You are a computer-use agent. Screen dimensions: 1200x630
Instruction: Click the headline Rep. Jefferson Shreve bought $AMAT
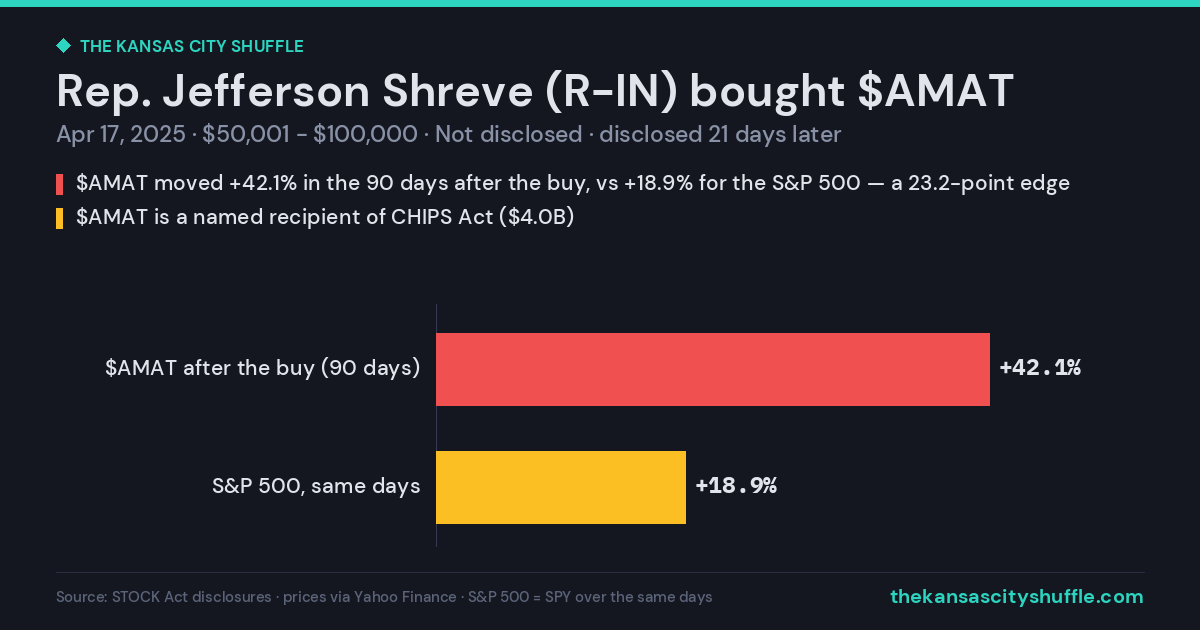point(535,91)
